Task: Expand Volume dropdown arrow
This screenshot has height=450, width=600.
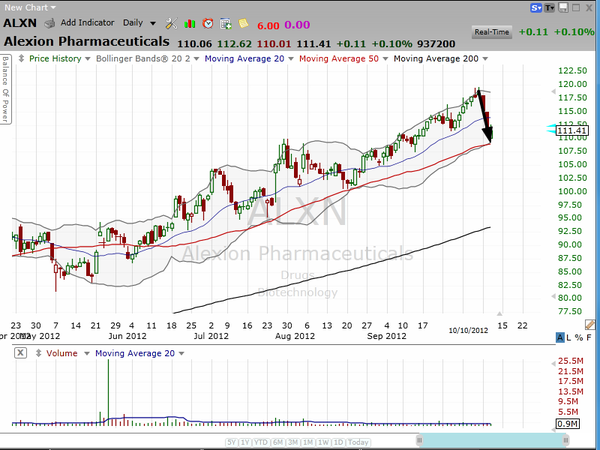Action: [87, 354]
